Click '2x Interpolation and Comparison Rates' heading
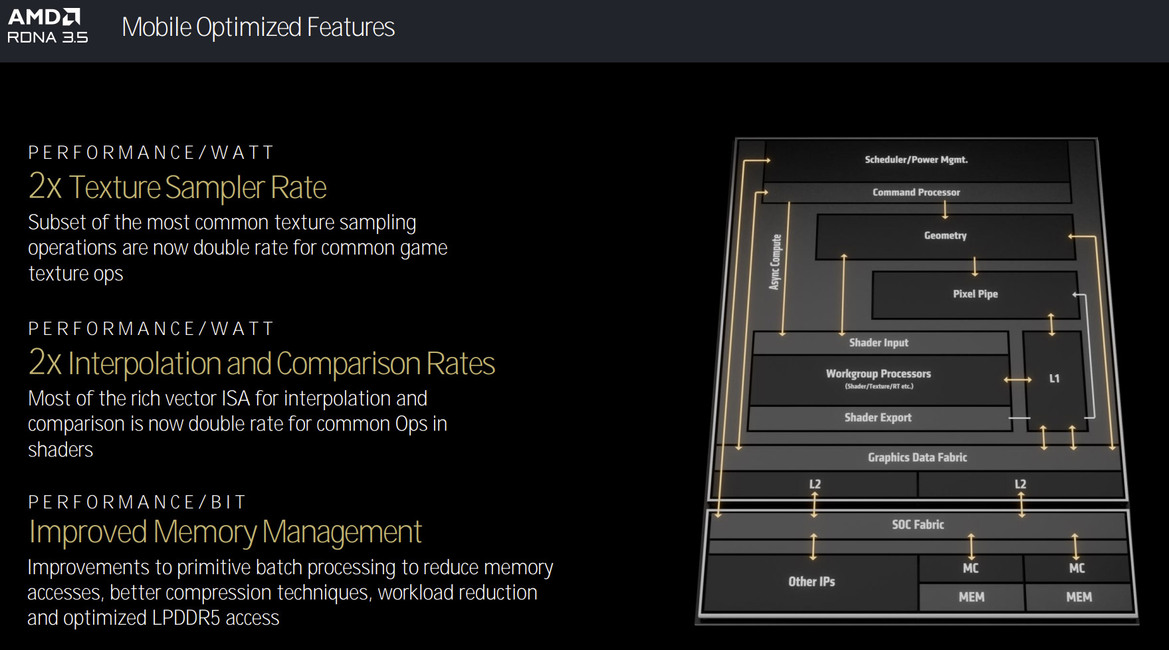The height and width of the screenshot is (650, 1169). pos(262,364)
